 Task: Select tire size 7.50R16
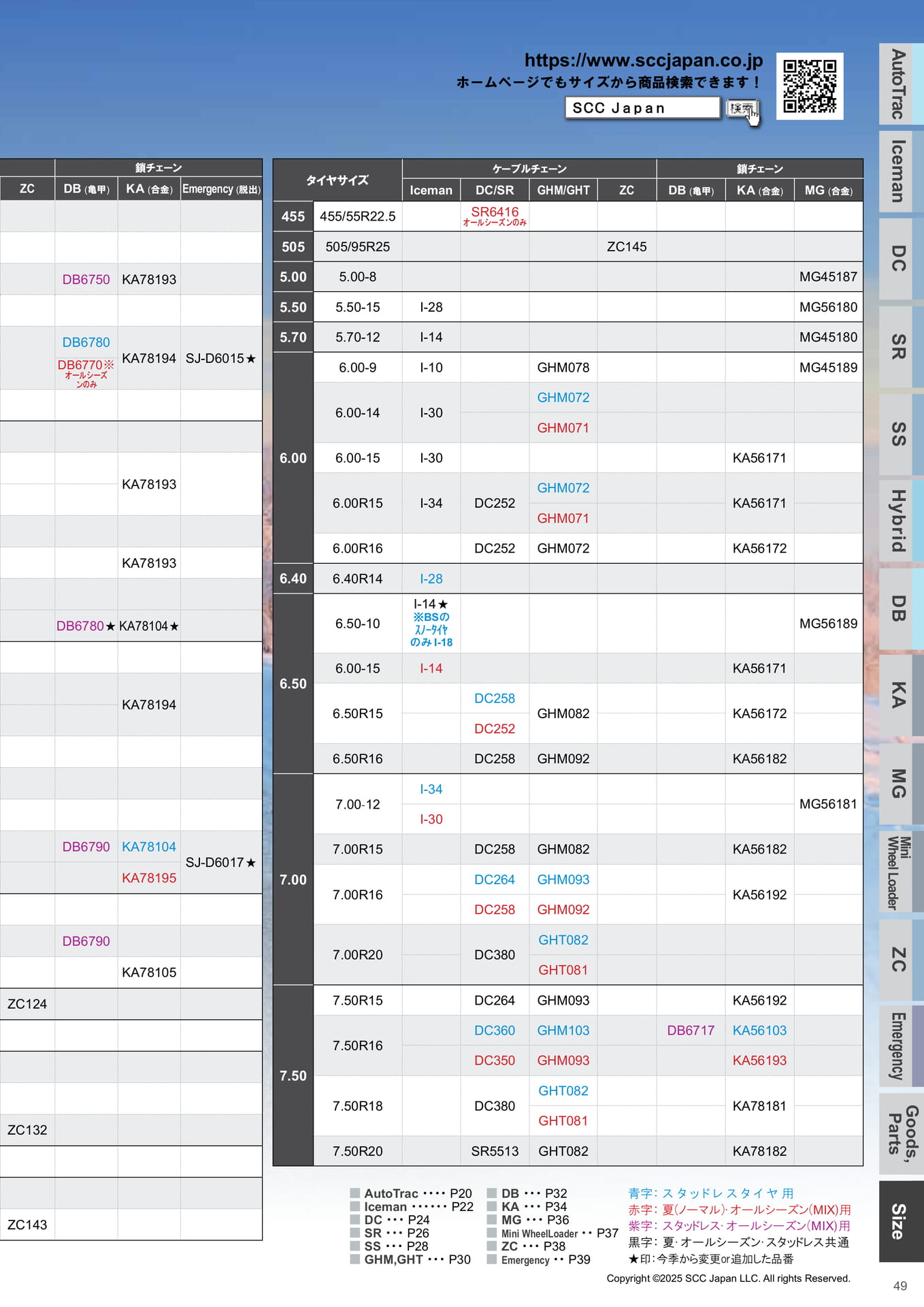click(x=358, y=1046)
